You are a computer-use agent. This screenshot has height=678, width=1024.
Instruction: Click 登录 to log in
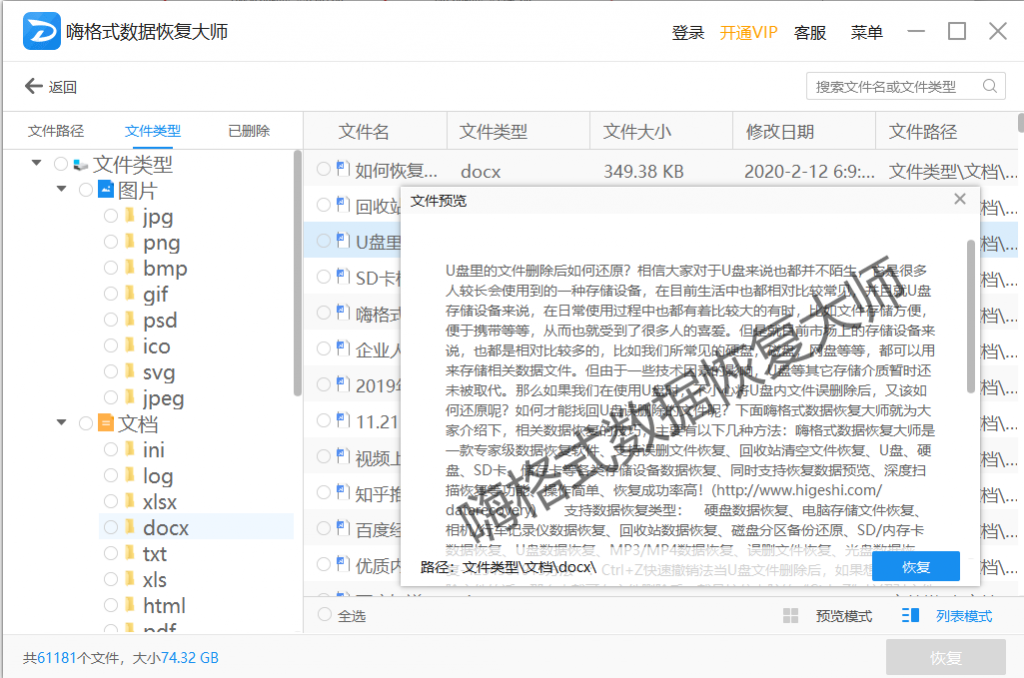click(x=688, y=32)
